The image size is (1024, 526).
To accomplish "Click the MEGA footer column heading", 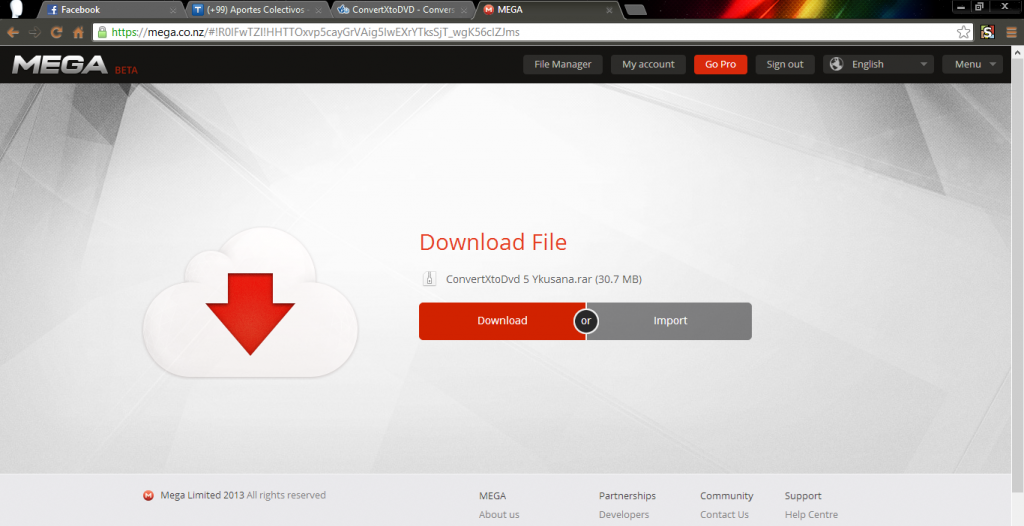I will click(x=492, y=496).
